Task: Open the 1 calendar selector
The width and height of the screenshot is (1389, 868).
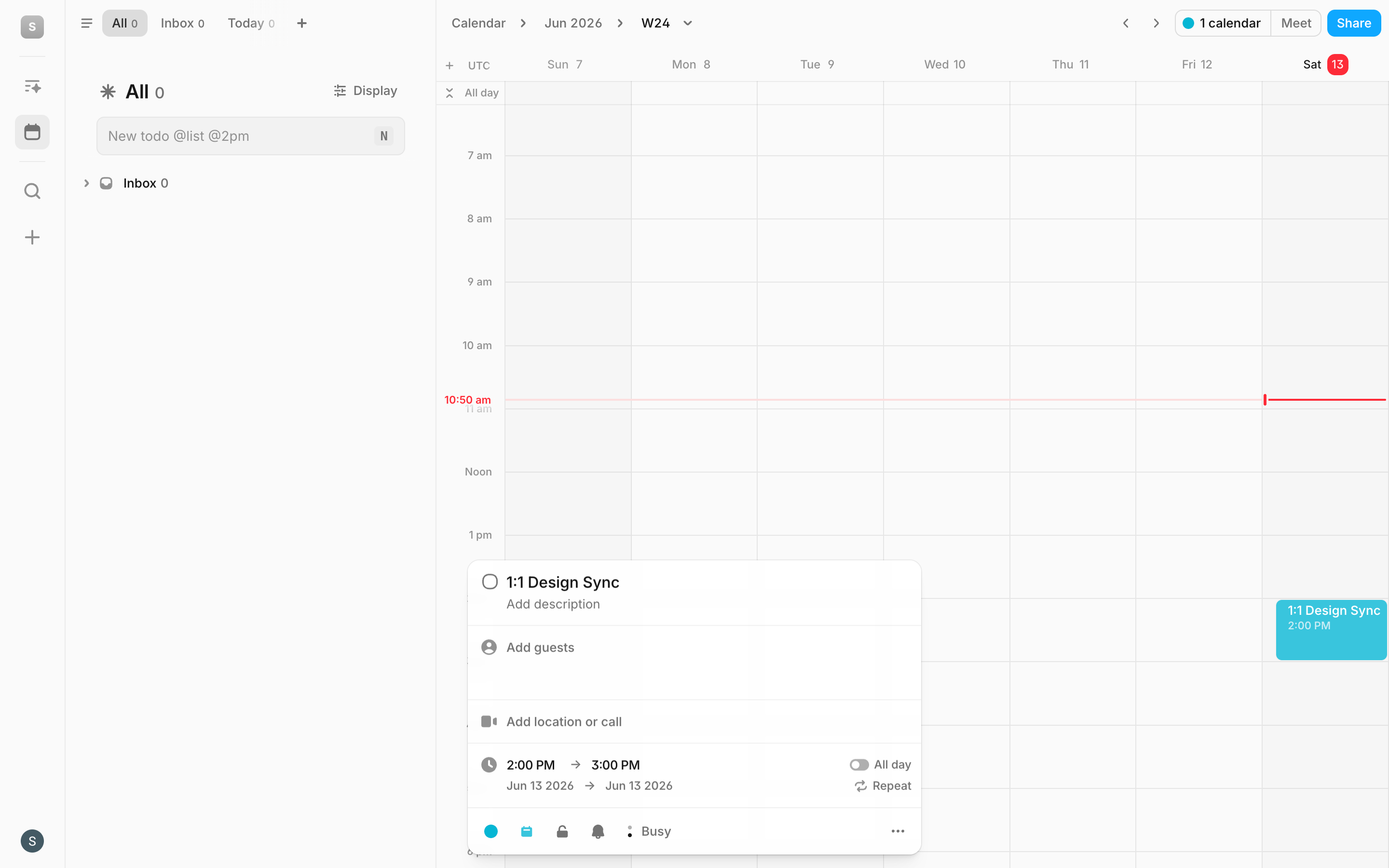Action: pos(1223,23)
